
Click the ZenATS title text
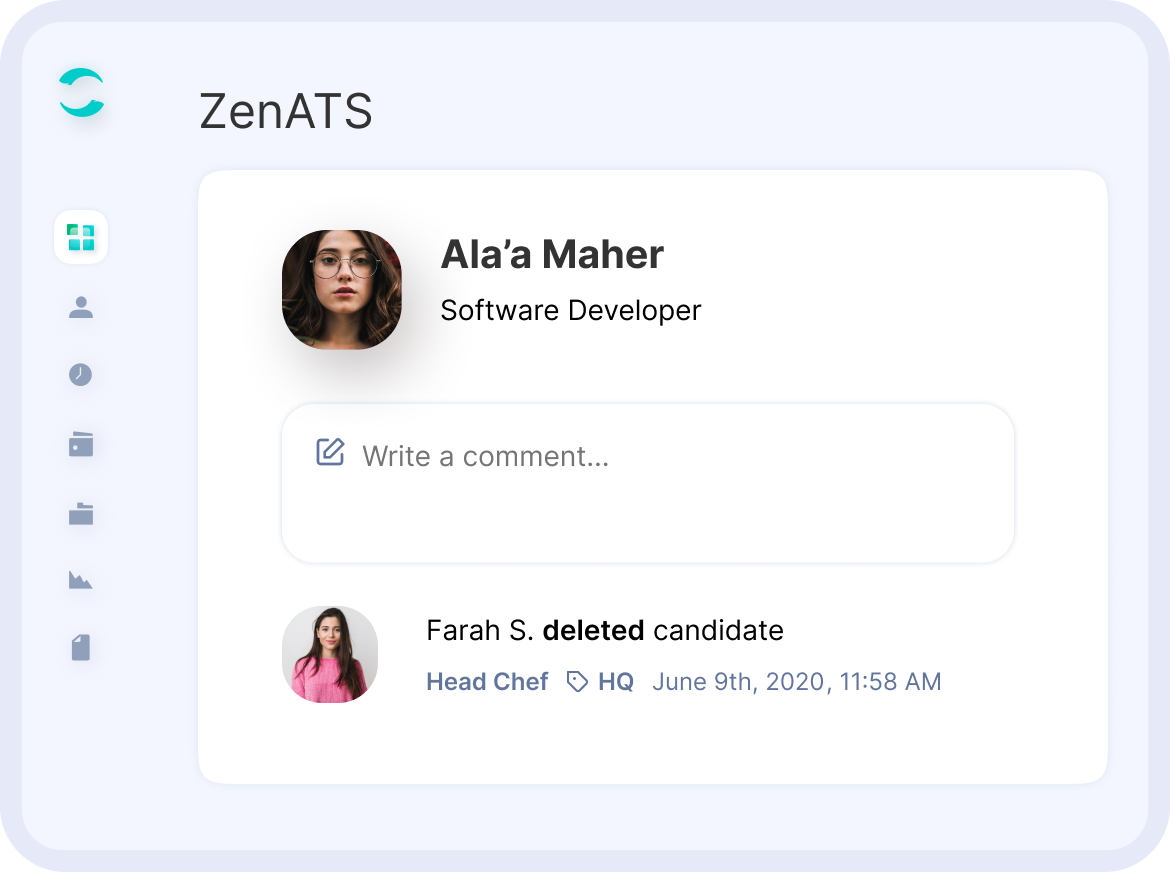click(x=287, y=112)
